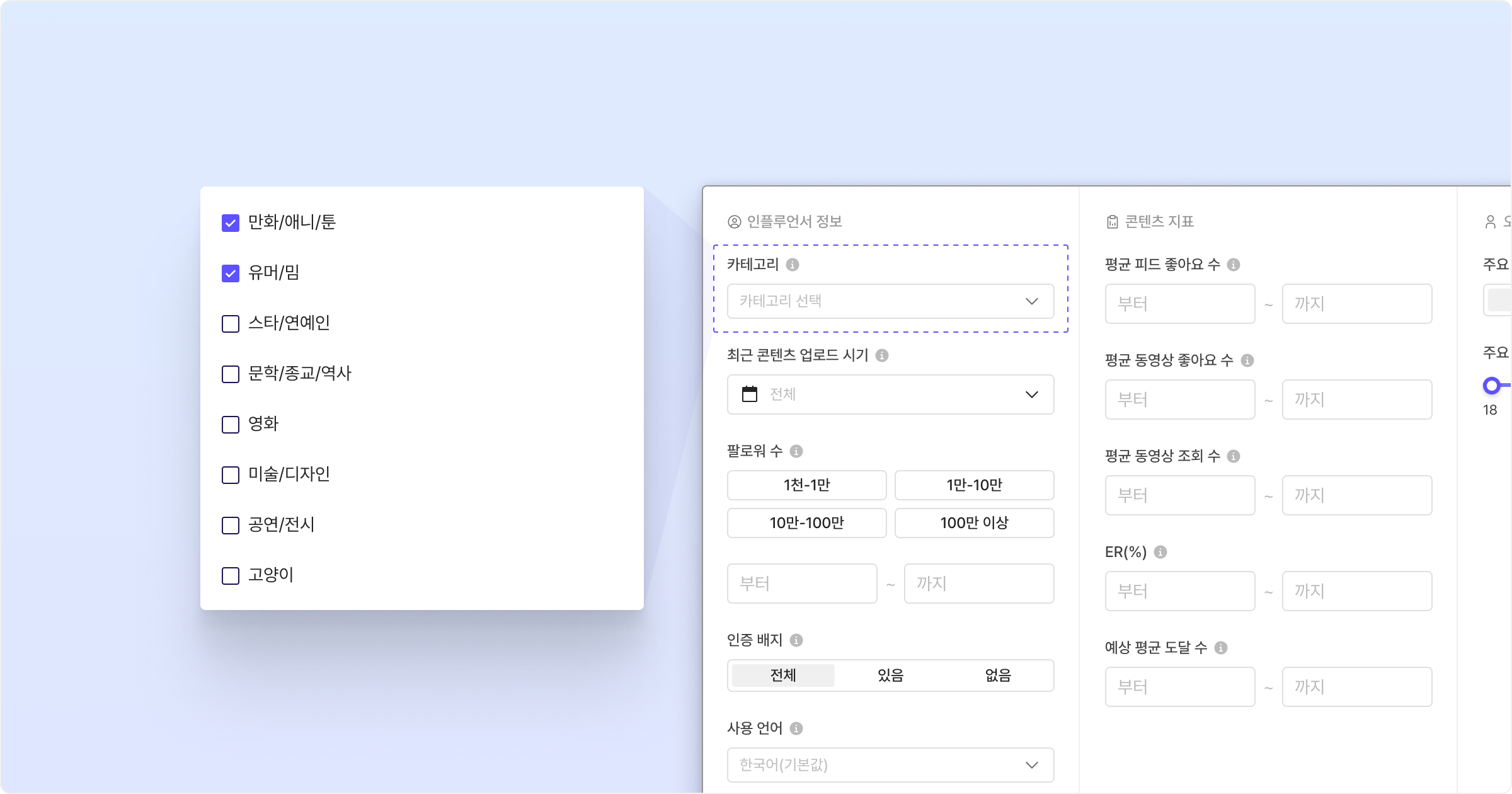Image resolution: width=1512 pixels, height=794 pixels.
Task: Click info icon beside 평균 피드 좋아요 수
Action: coord(1234,265)
